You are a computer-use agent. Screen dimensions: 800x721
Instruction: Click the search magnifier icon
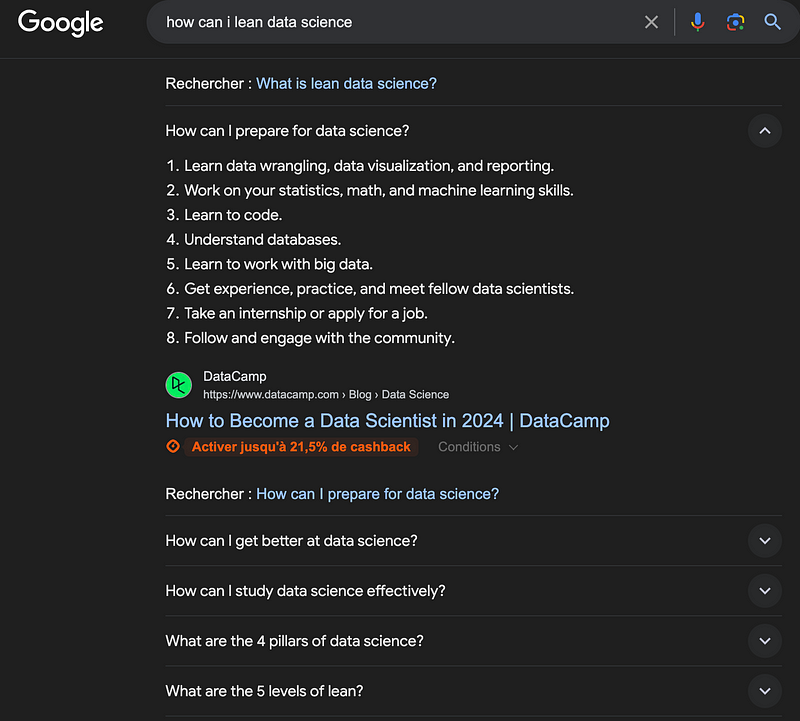(772, 21)
